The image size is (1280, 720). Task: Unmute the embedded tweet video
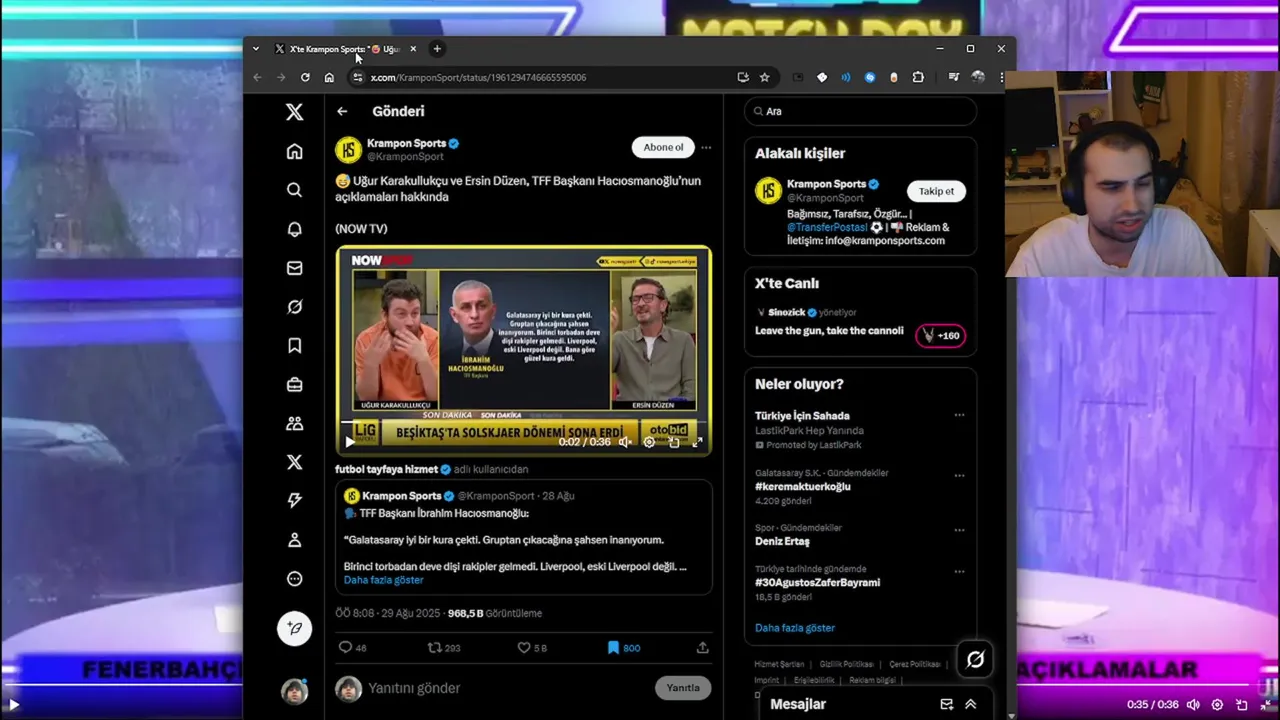click(x=625, y=442)
